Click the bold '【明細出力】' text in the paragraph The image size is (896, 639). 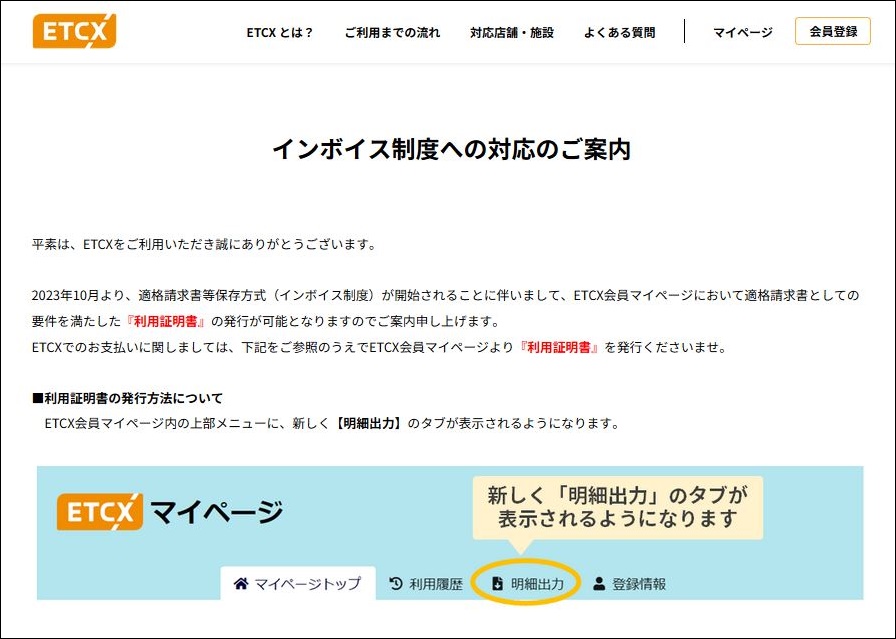pos(369,423)
